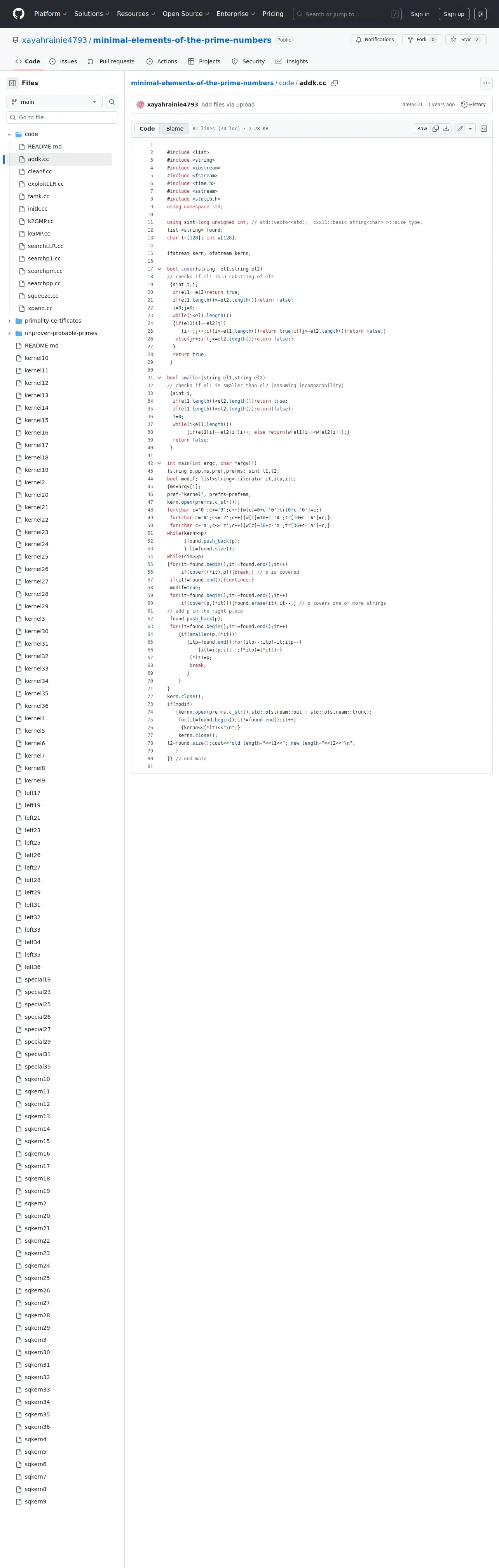Open the Actions tab

point(162,61)
